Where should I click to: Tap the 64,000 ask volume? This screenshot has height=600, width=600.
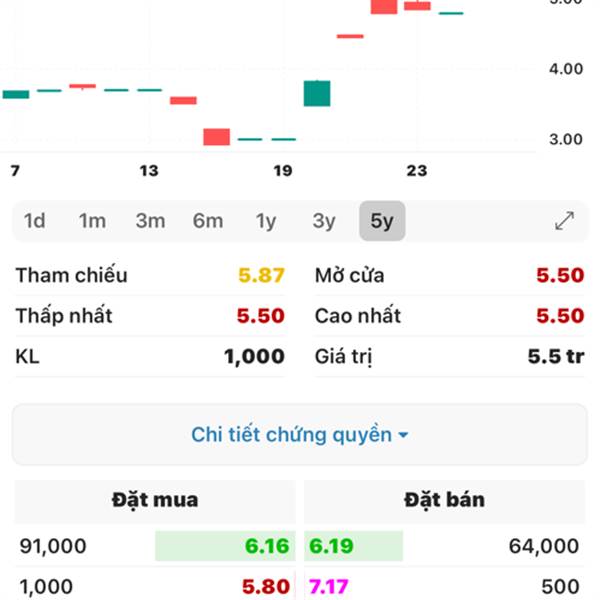[543, 546]
